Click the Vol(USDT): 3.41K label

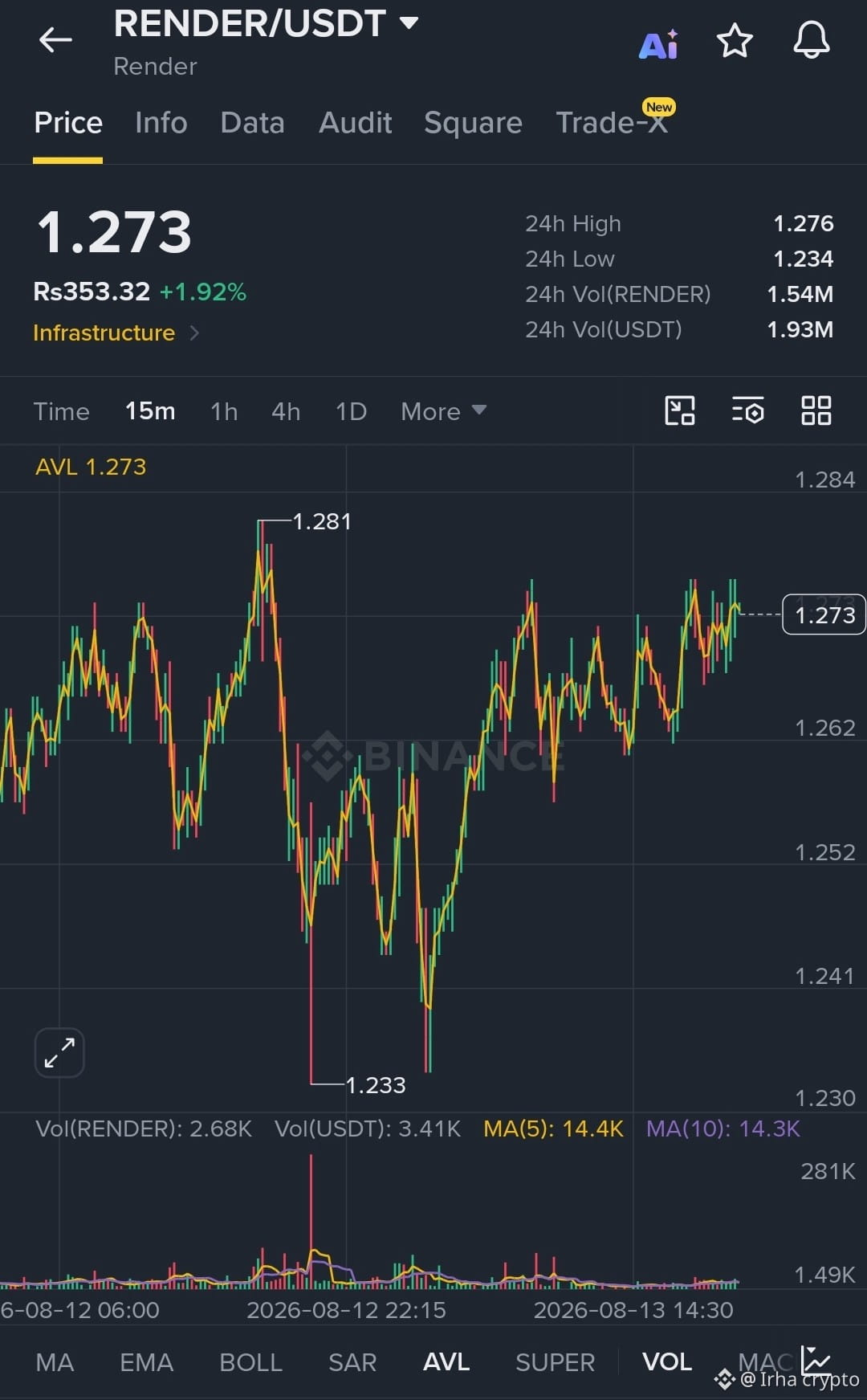click(368, 1129)
